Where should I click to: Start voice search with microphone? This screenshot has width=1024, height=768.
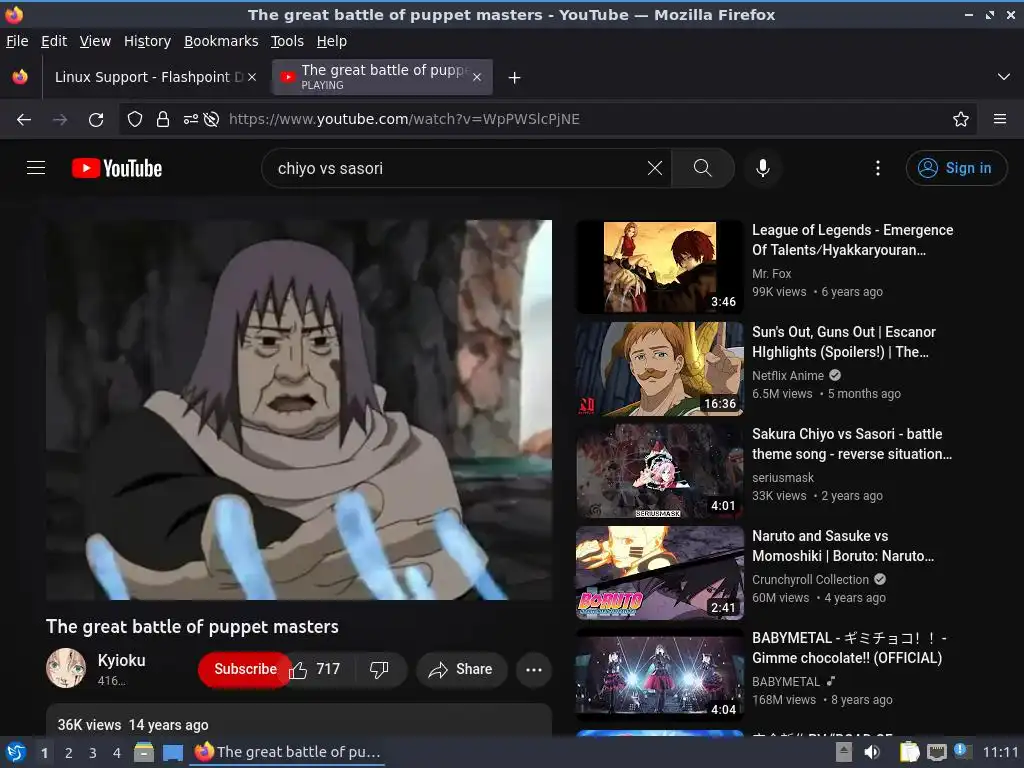762,168
